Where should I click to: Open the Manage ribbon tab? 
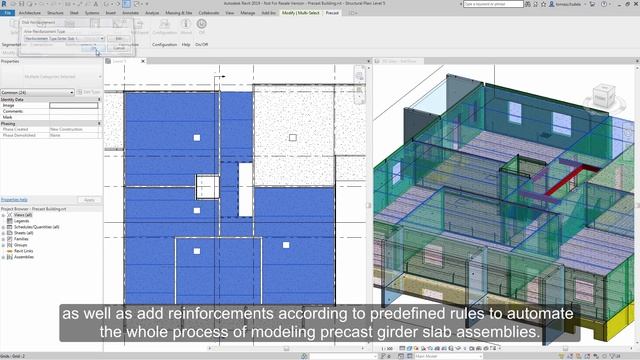[248, 13]
